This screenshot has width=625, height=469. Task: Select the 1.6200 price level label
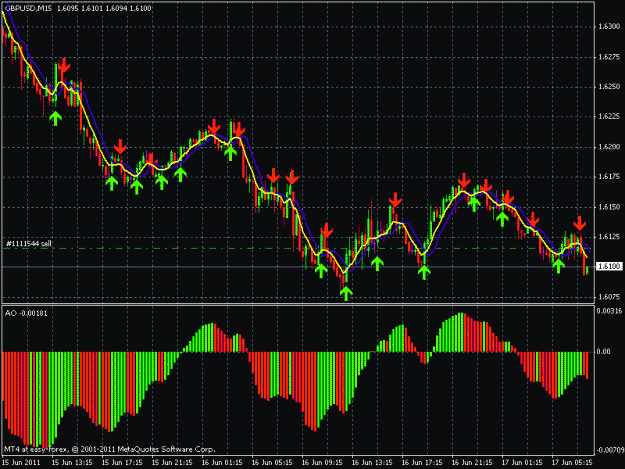point(609,147)
